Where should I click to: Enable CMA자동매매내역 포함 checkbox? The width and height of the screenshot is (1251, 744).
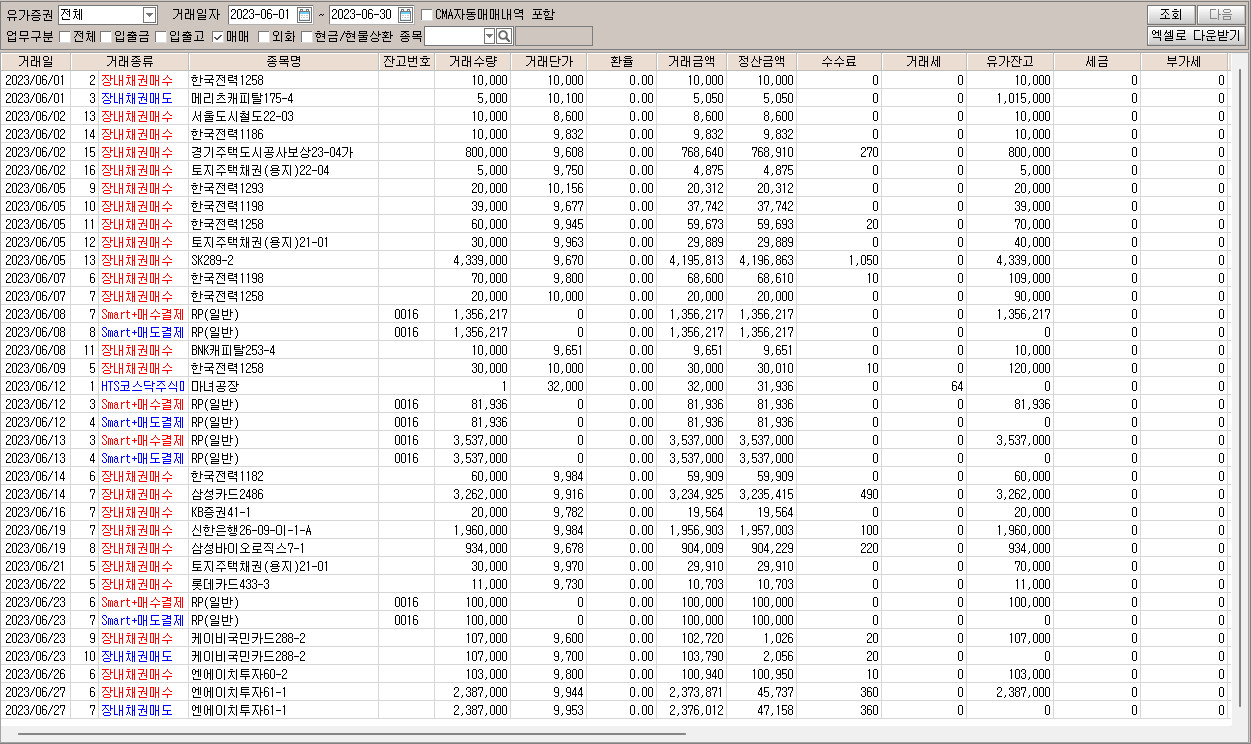(427, 15)
